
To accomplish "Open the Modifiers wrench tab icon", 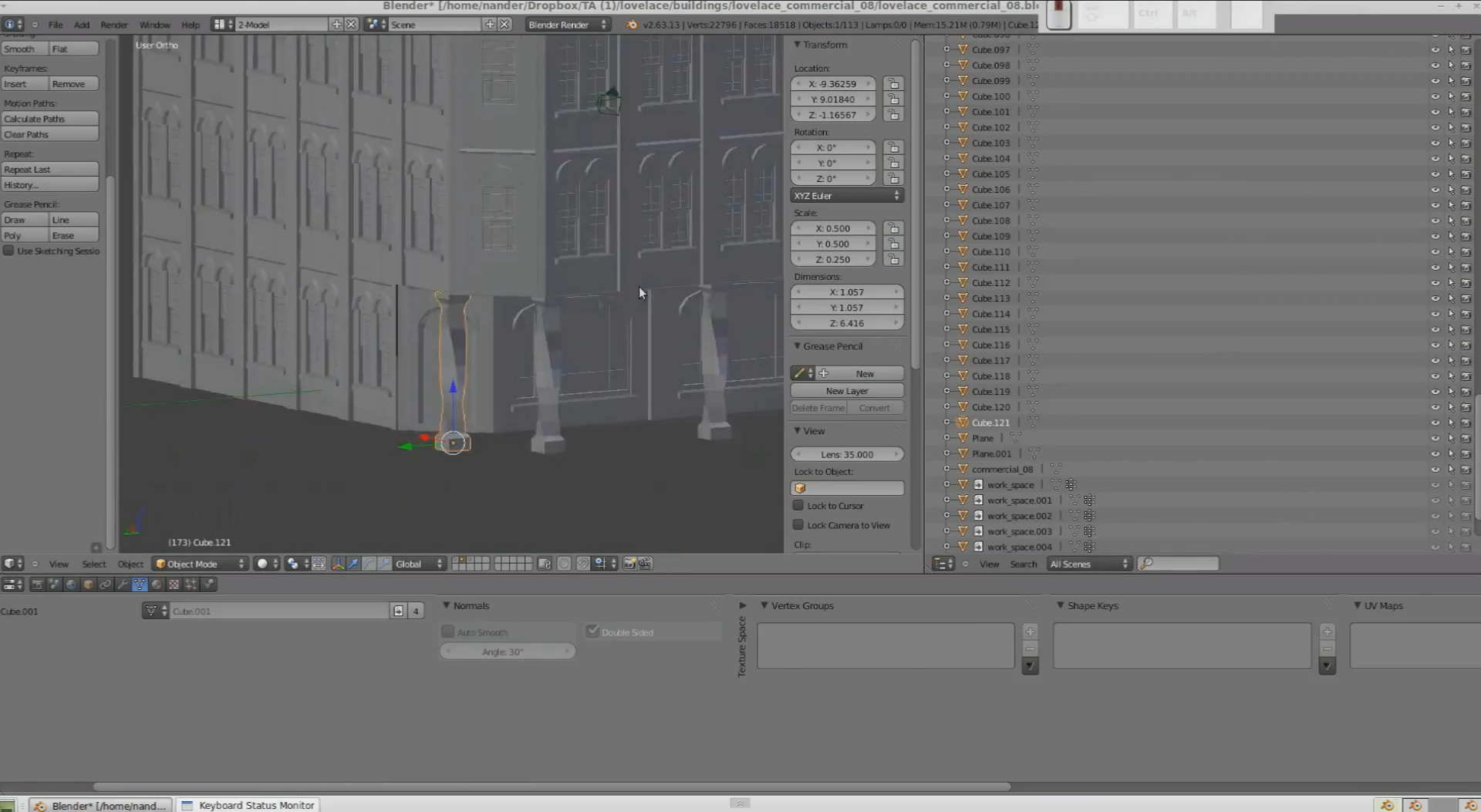I will pyautogui.click(x=122, y=585).
